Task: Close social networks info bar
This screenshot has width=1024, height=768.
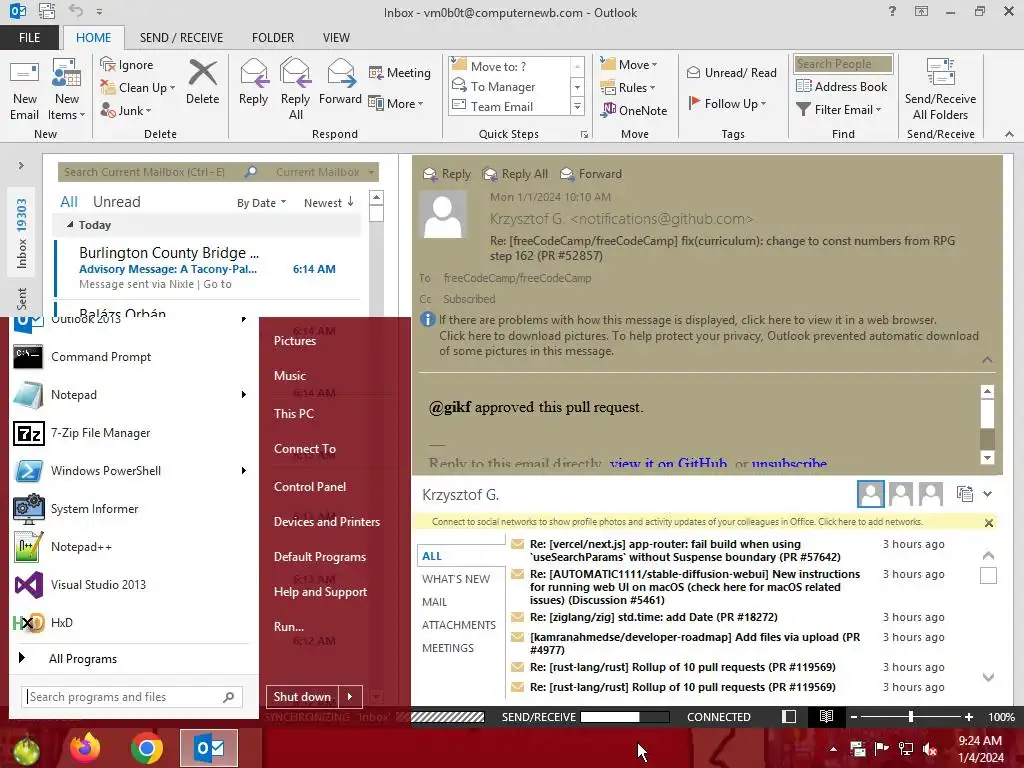Action: tap(989, 522)
